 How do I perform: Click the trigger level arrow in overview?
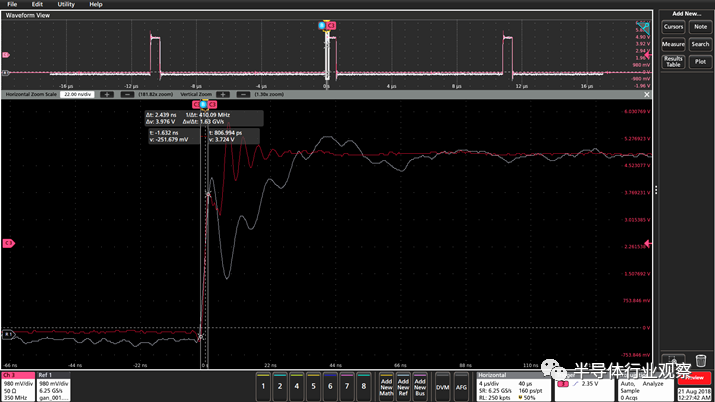648,55
